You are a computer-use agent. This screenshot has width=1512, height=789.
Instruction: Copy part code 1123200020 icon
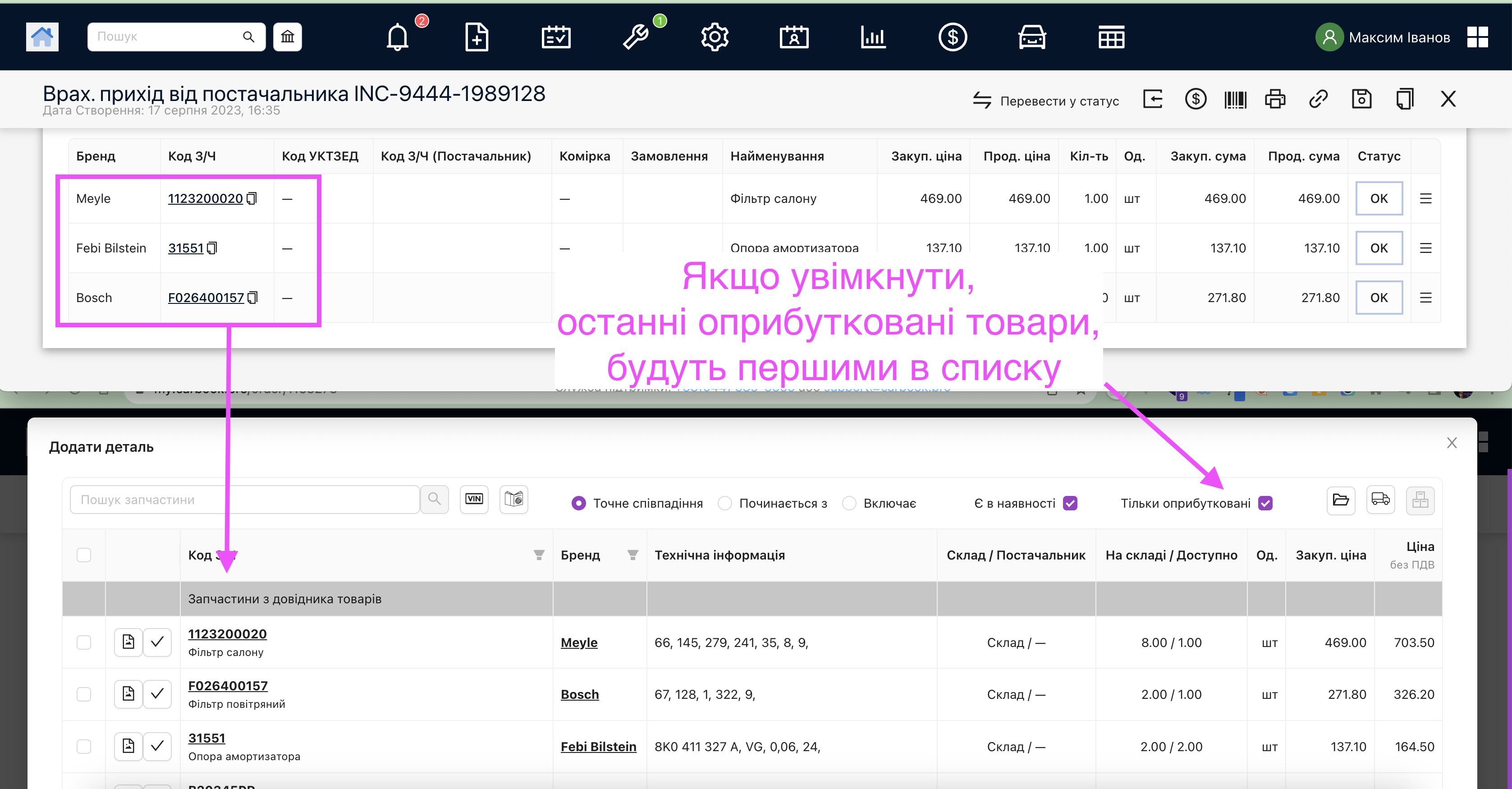pos(252,198)
